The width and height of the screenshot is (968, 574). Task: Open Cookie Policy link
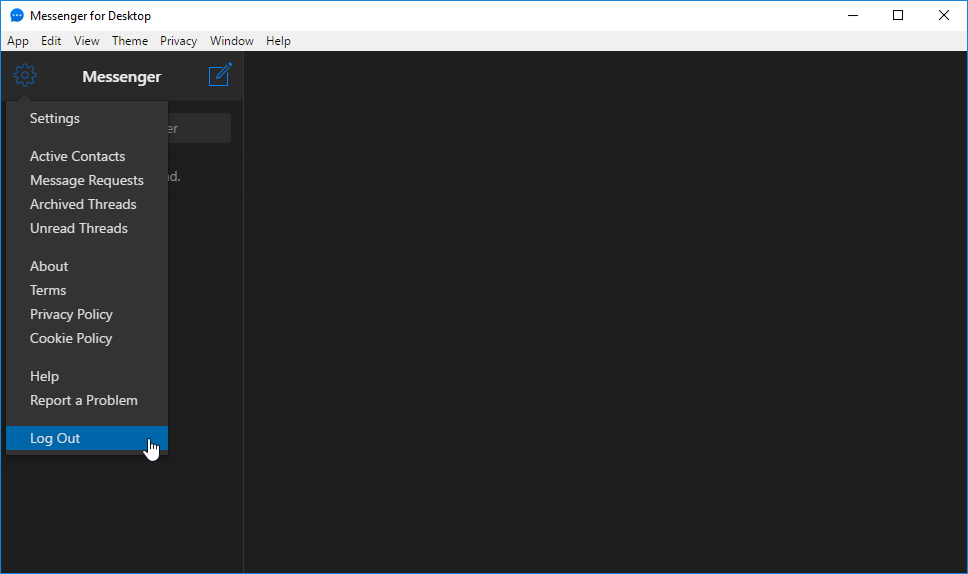coord(87,338)
